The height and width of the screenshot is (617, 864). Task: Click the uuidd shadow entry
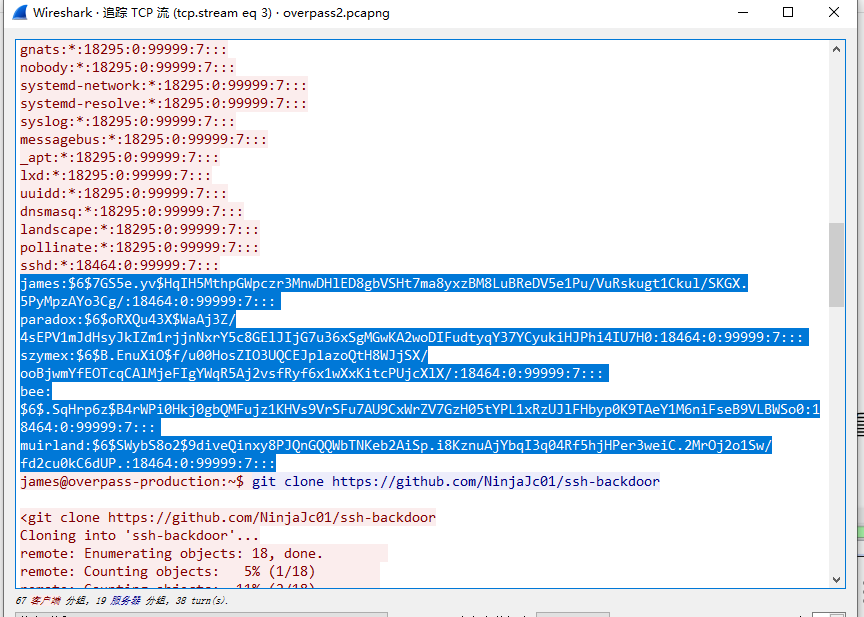(x=123, y=194)
